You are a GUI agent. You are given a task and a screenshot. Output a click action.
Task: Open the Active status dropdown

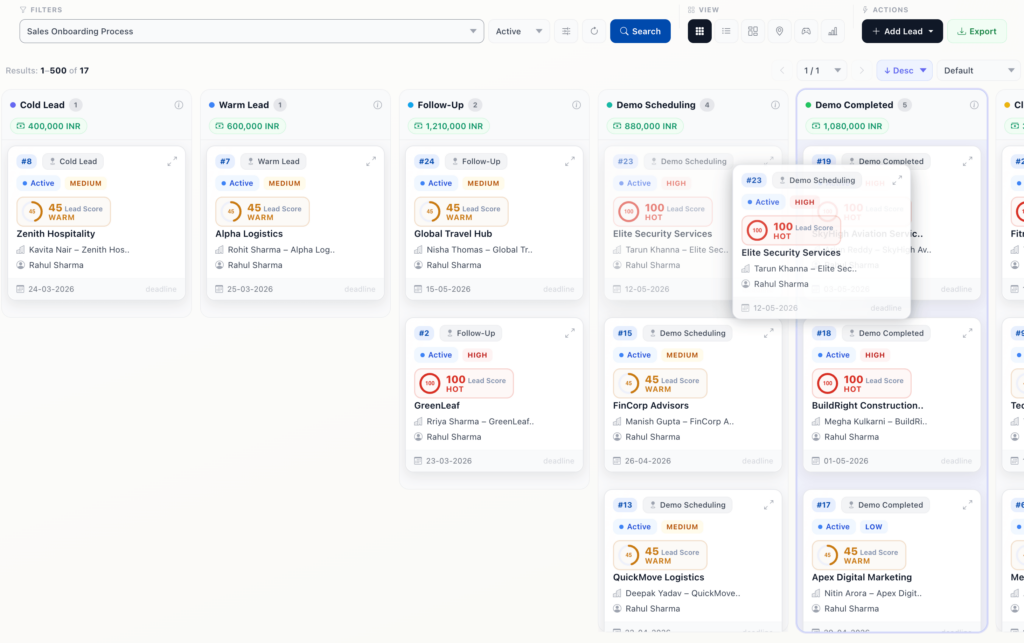[518, 31]
